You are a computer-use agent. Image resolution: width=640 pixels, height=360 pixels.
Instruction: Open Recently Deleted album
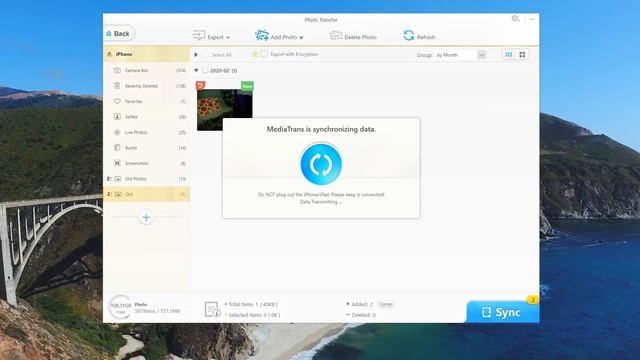[x=147, y=86]
